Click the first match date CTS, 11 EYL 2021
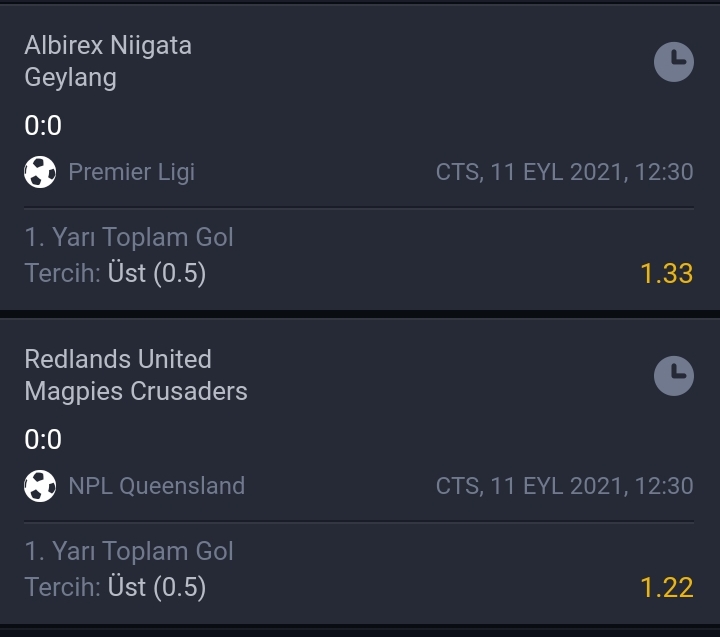 click(529, 172)
